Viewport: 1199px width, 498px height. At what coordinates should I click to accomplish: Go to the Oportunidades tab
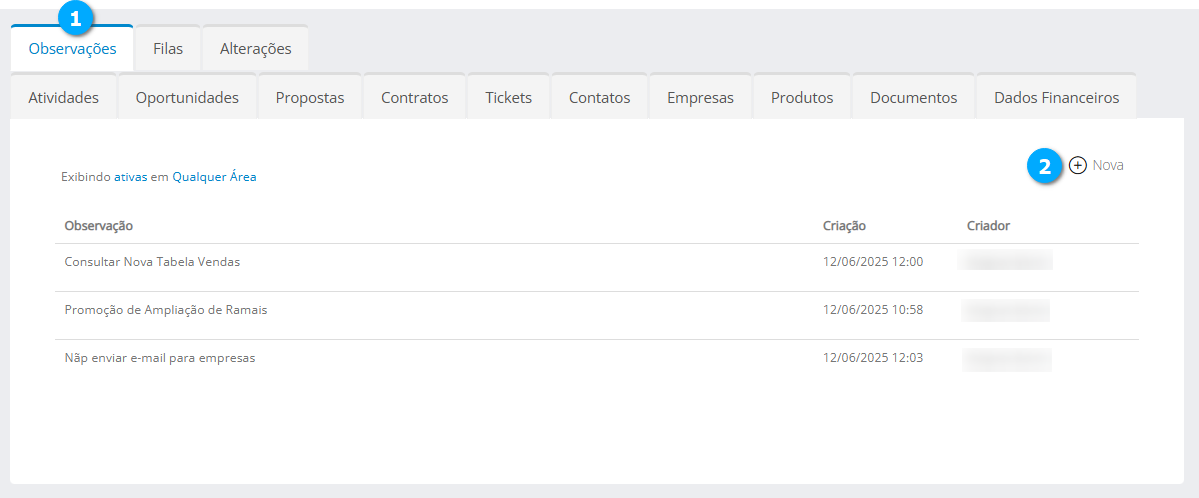[x=187, y=97]
